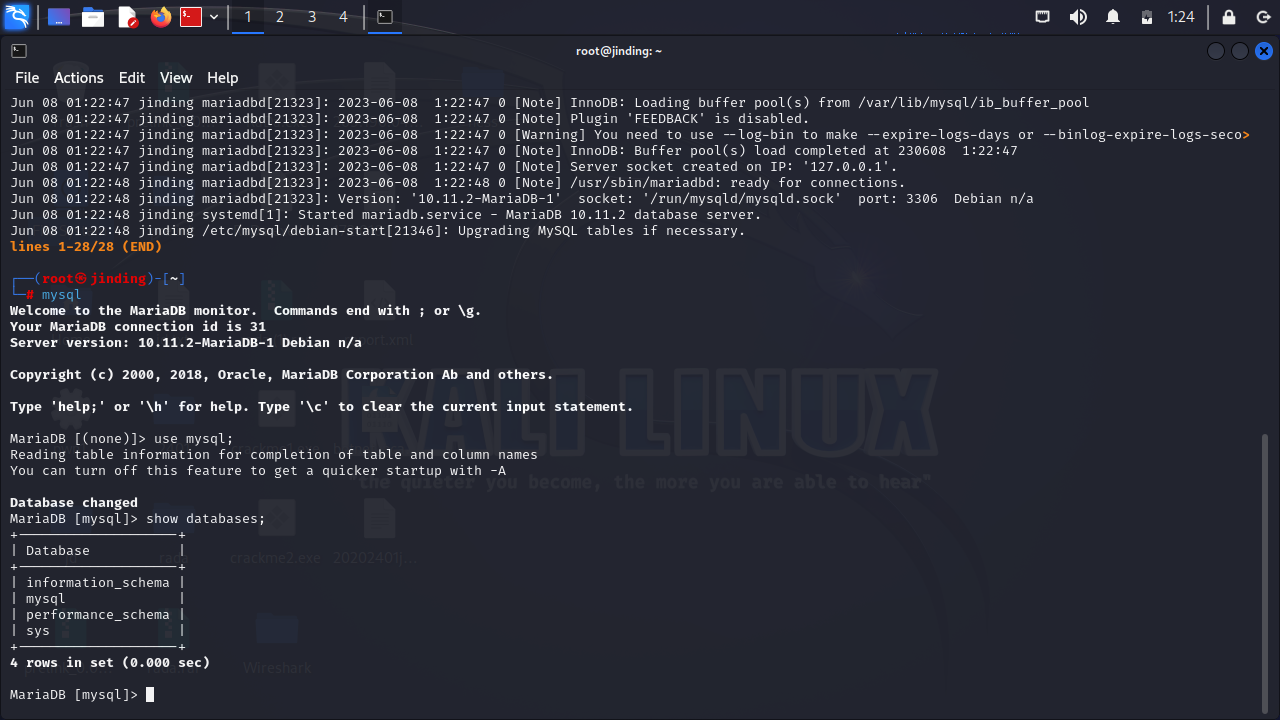Click 'Server version: 10.11.2-MariaDB-1' line

[x=186, y=342]
